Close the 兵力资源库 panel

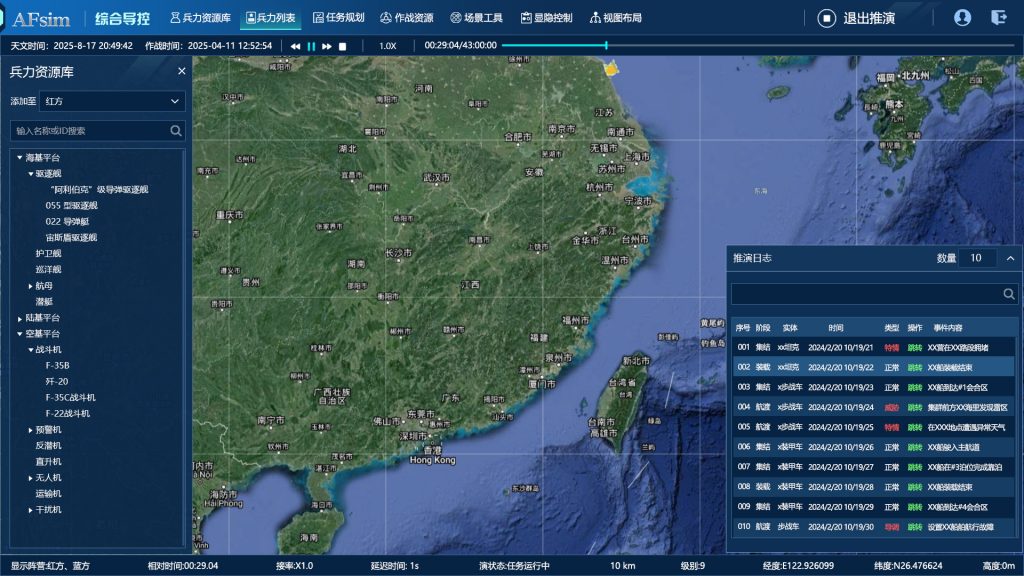[181, 71]
